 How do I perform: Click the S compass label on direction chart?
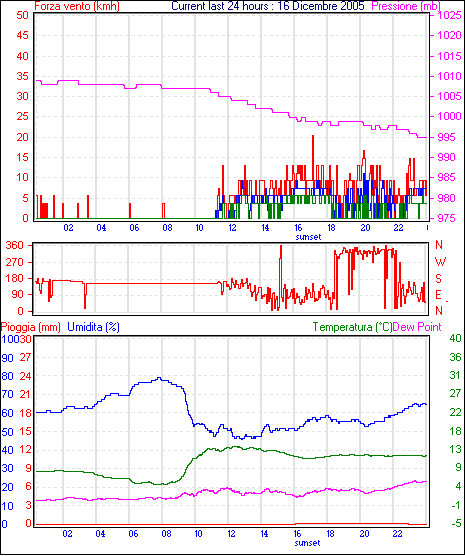[438, 279]
